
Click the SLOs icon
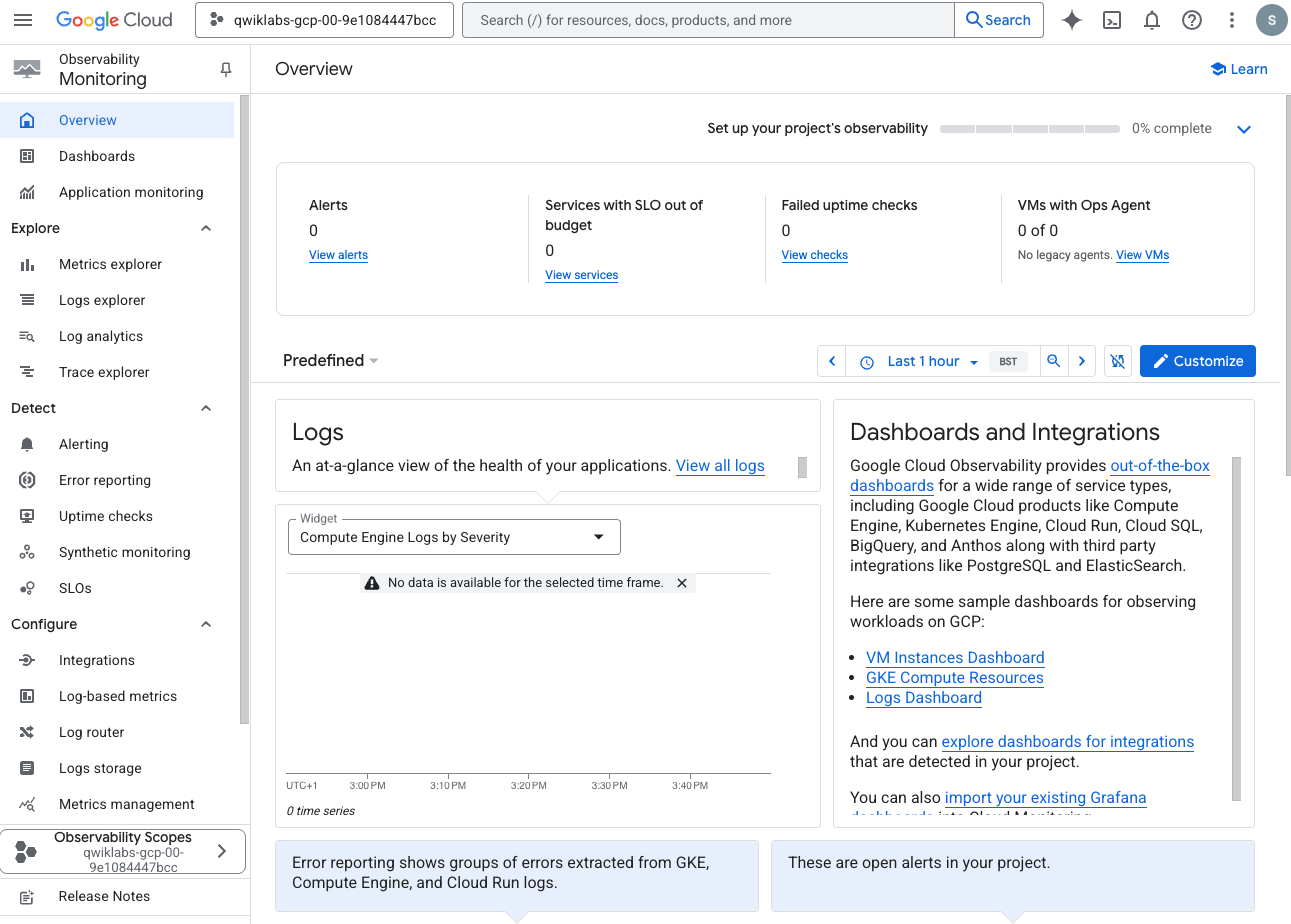click(x=27, y=588)
